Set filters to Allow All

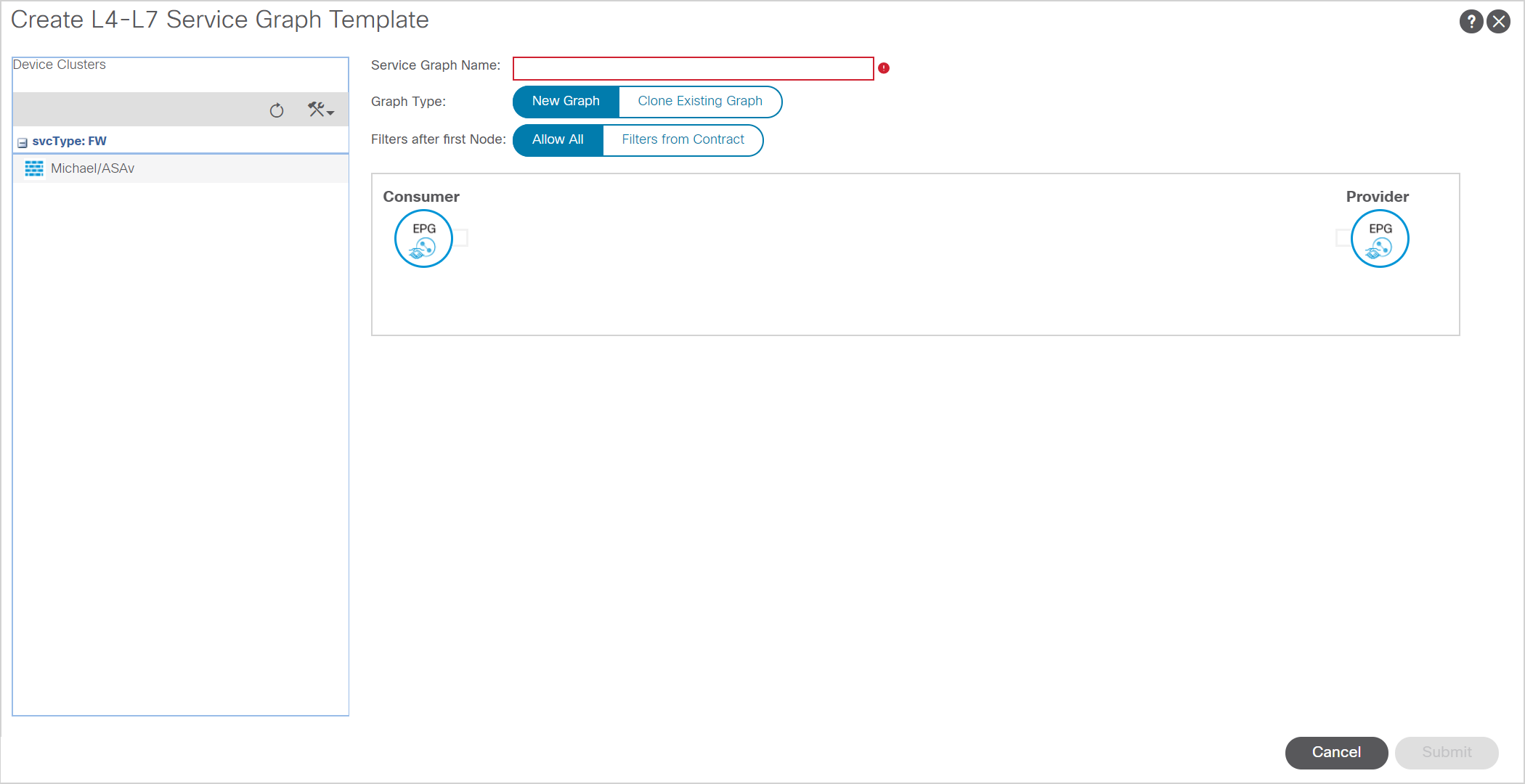point(558,140)
